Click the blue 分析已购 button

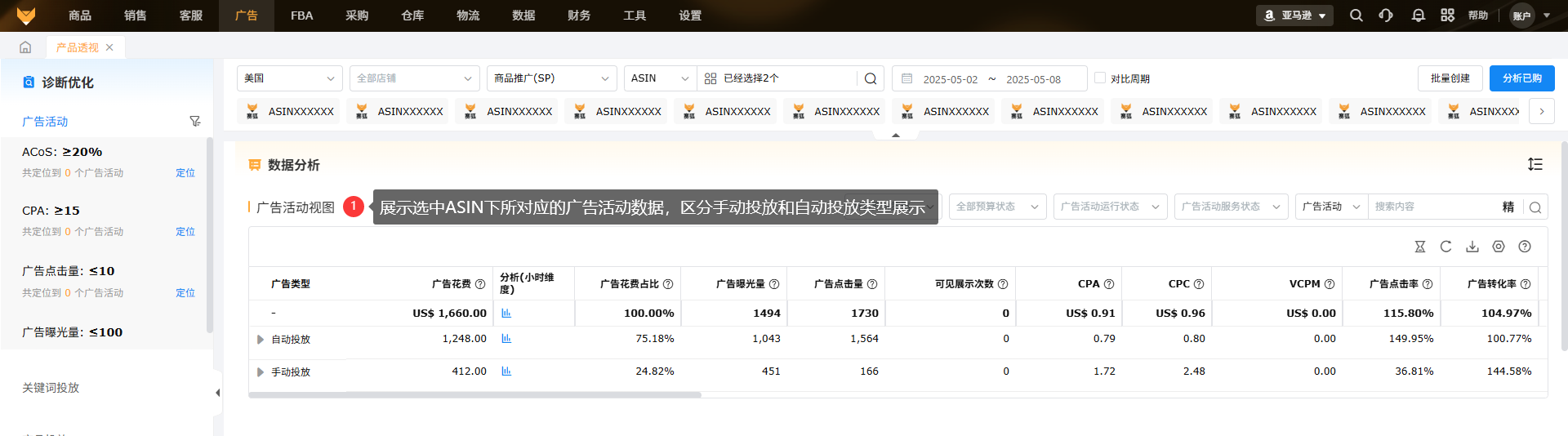pos(1521,78)
